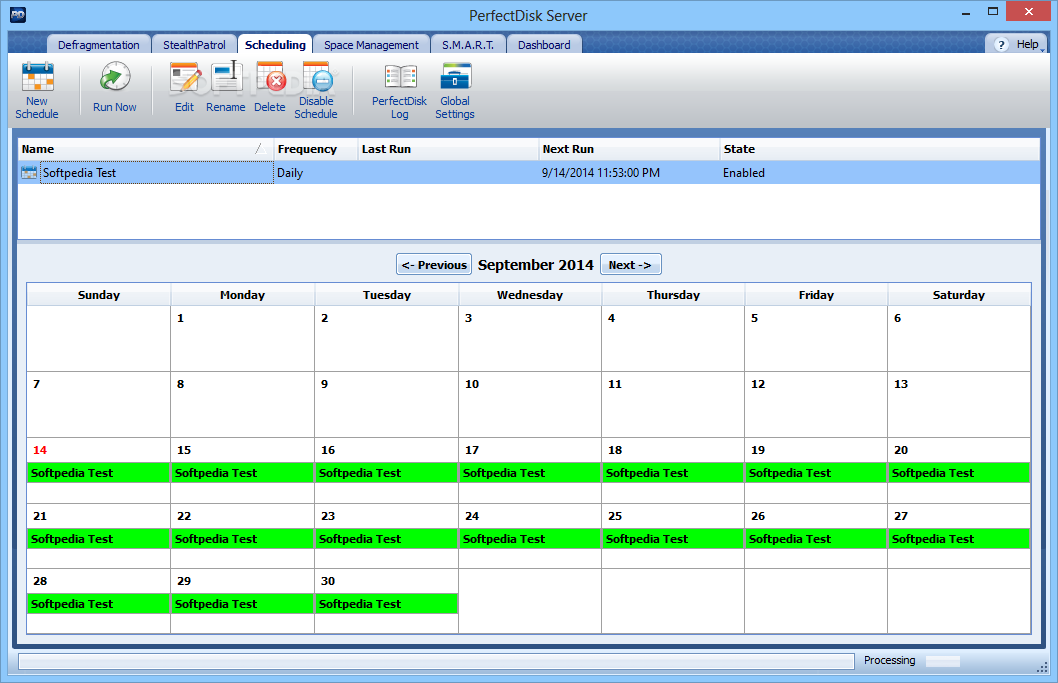This screenshot has width=1058, height=683.
Task: Click the calendar day 1 cell
Action: 242,338
